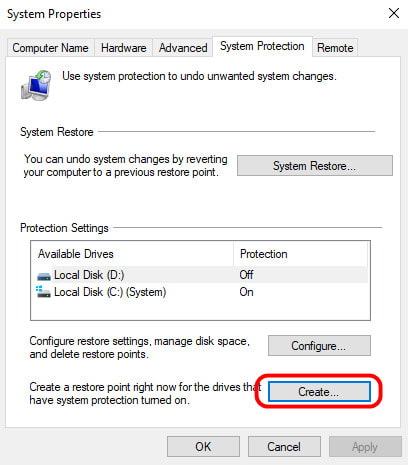Open the System Restore wizard button
The height and width of the screenshot is (465, 408).
coord(315,165)
